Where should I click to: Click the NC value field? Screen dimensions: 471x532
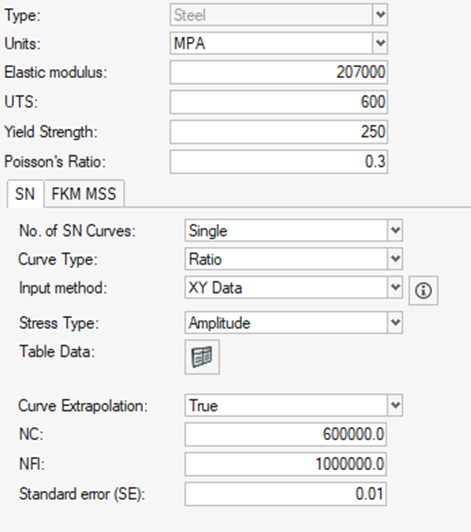click(x=286, y=434)
